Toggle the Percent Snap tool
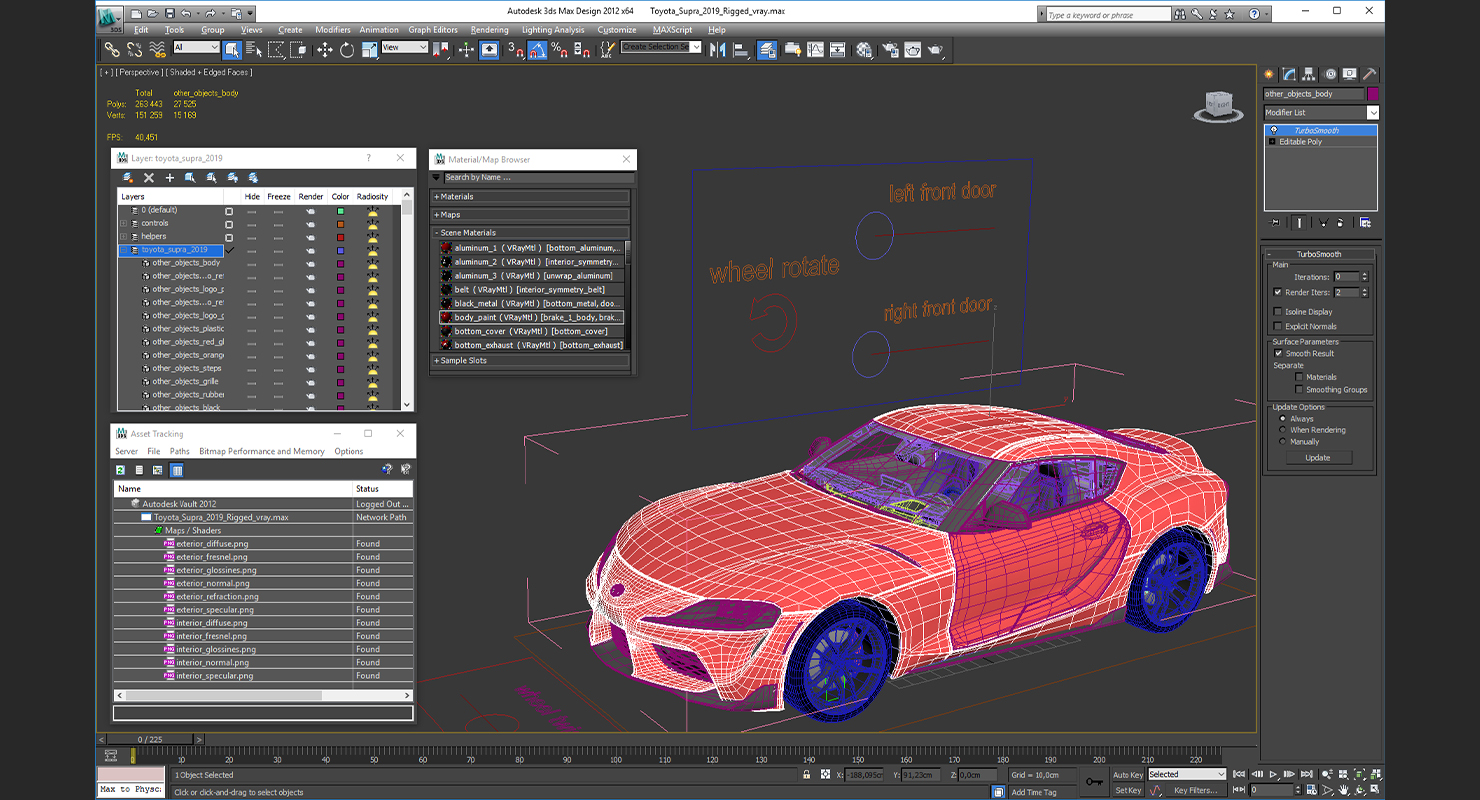The height and width of the screenshot is (800, 1480). (x=560, y=49)
